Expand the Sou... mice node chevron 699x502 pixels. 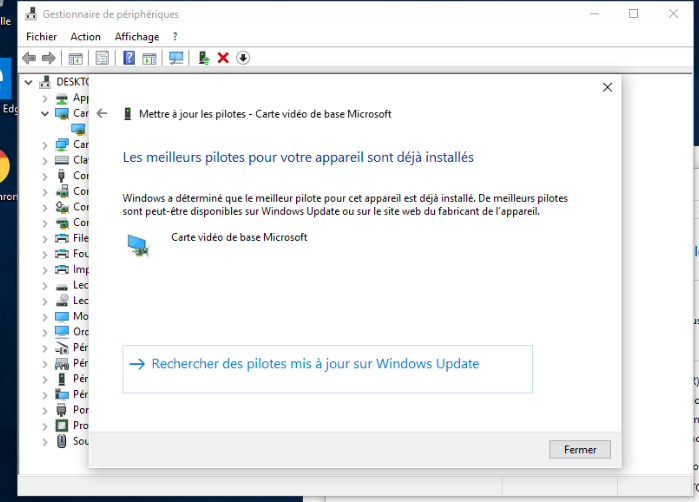click(45, 442)
